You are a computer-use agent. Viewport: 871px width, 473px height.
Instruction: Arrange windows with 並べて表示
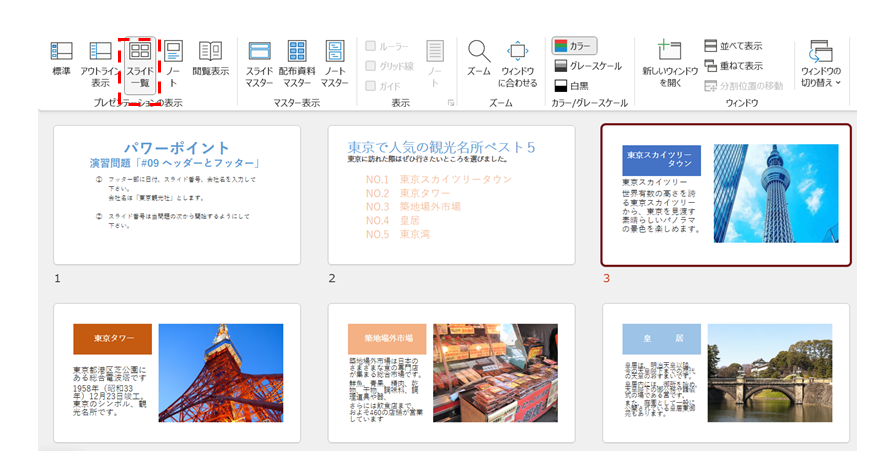[733, 46]
